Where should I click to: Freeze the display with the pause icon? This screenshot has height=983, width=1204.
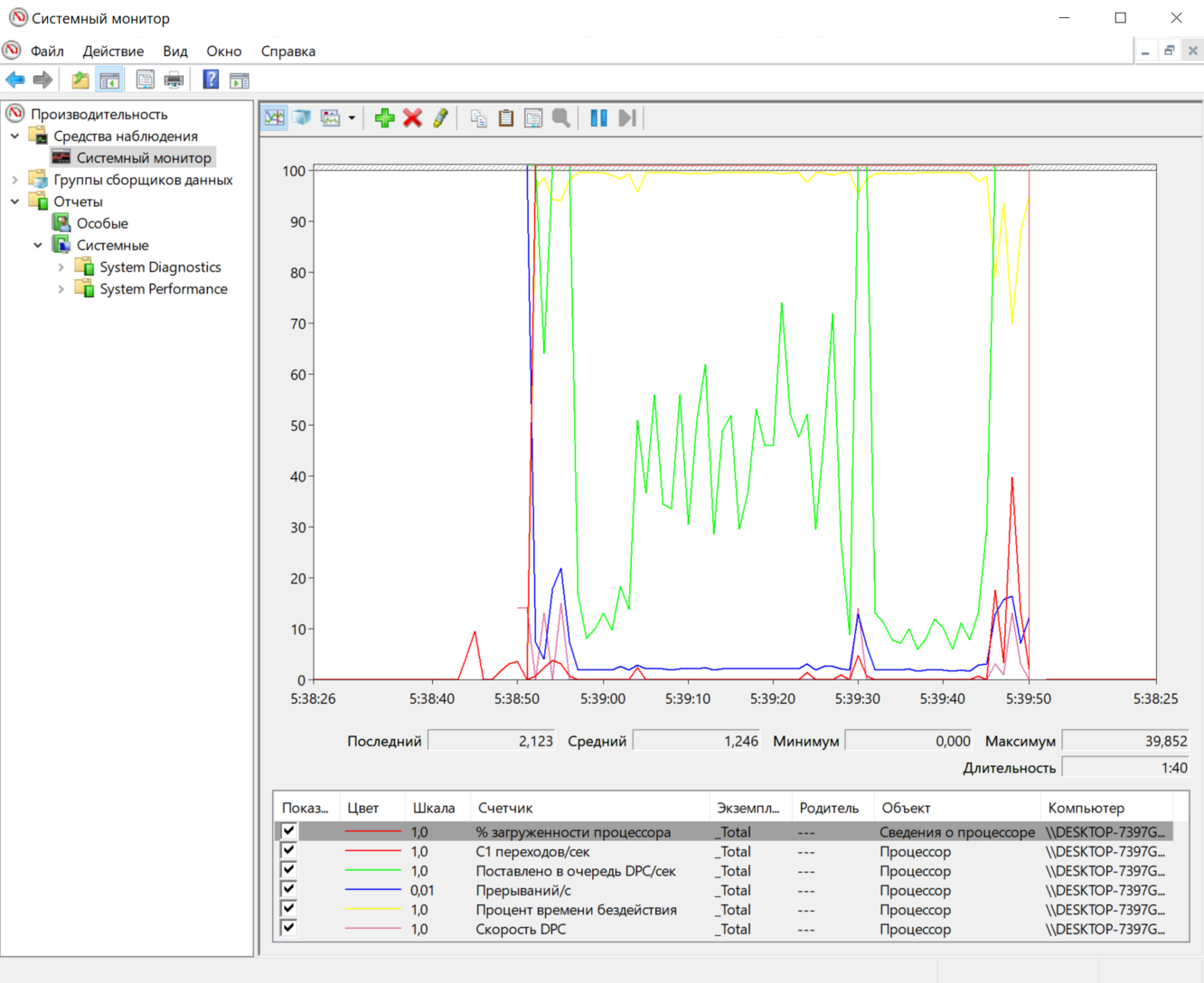pos(598,118)
